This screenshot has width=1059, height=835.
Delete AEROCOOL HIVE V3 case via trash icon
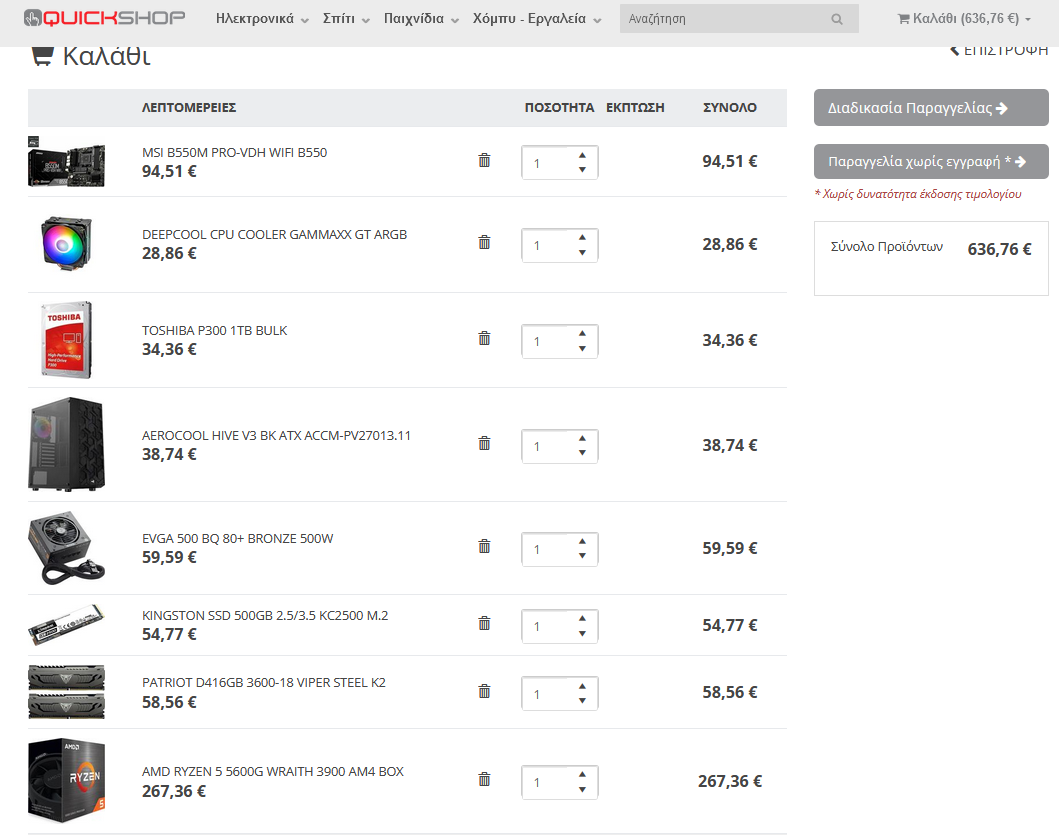(484, 443)
